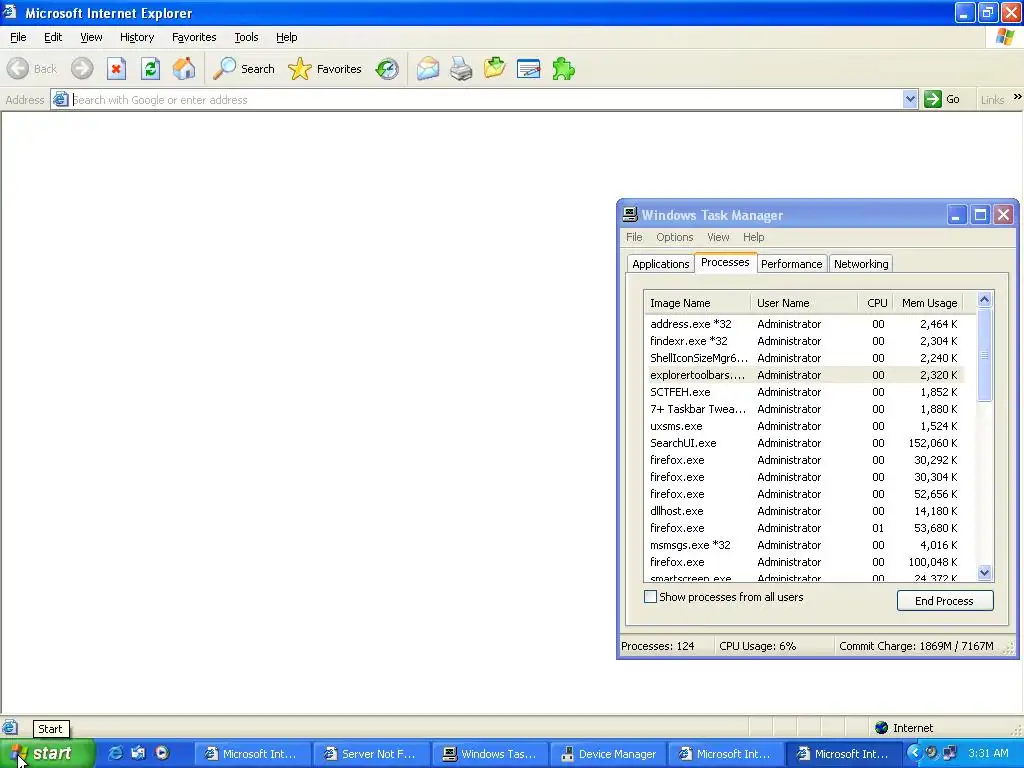
Task: Open Mail envelope icon in toolbar
Action: coord(428,69)
